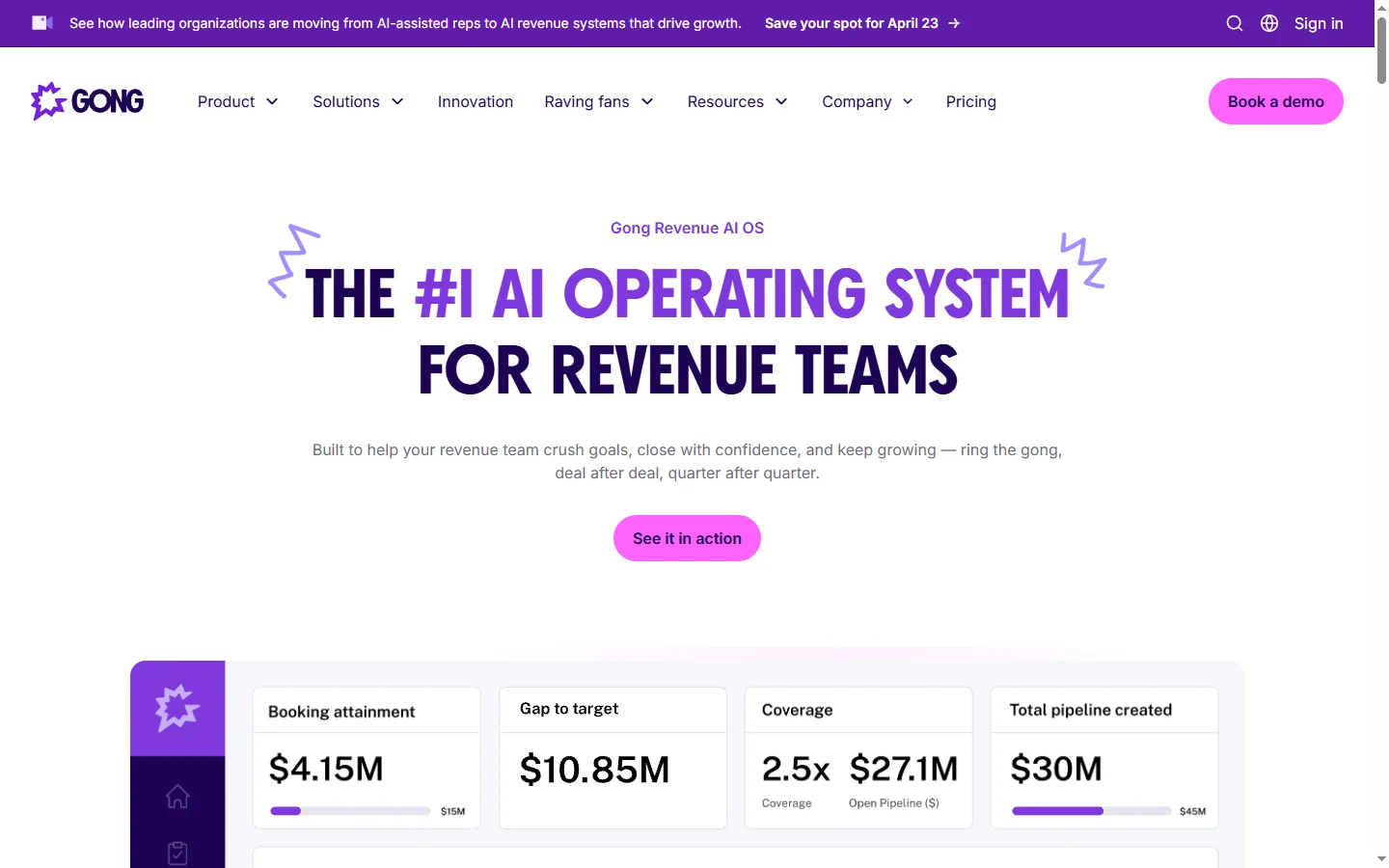The width and height of the screenshot is (1389, 868).
Task: Click the $30M pipeline value
Action: pos(1056,769)
